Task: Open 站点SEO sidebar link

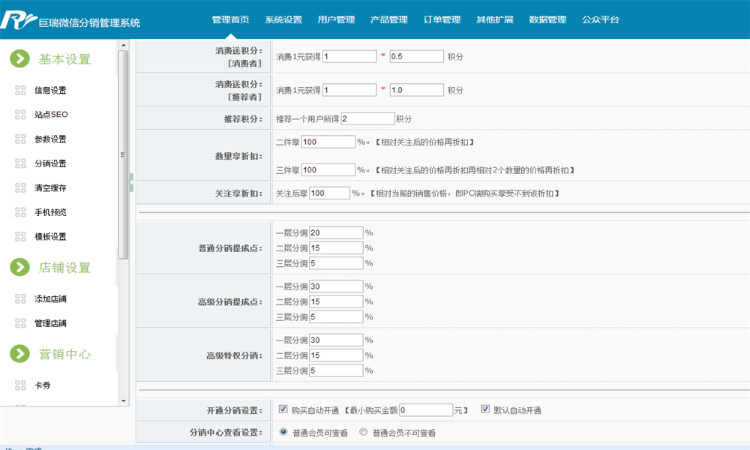Action: click(51, 115)
